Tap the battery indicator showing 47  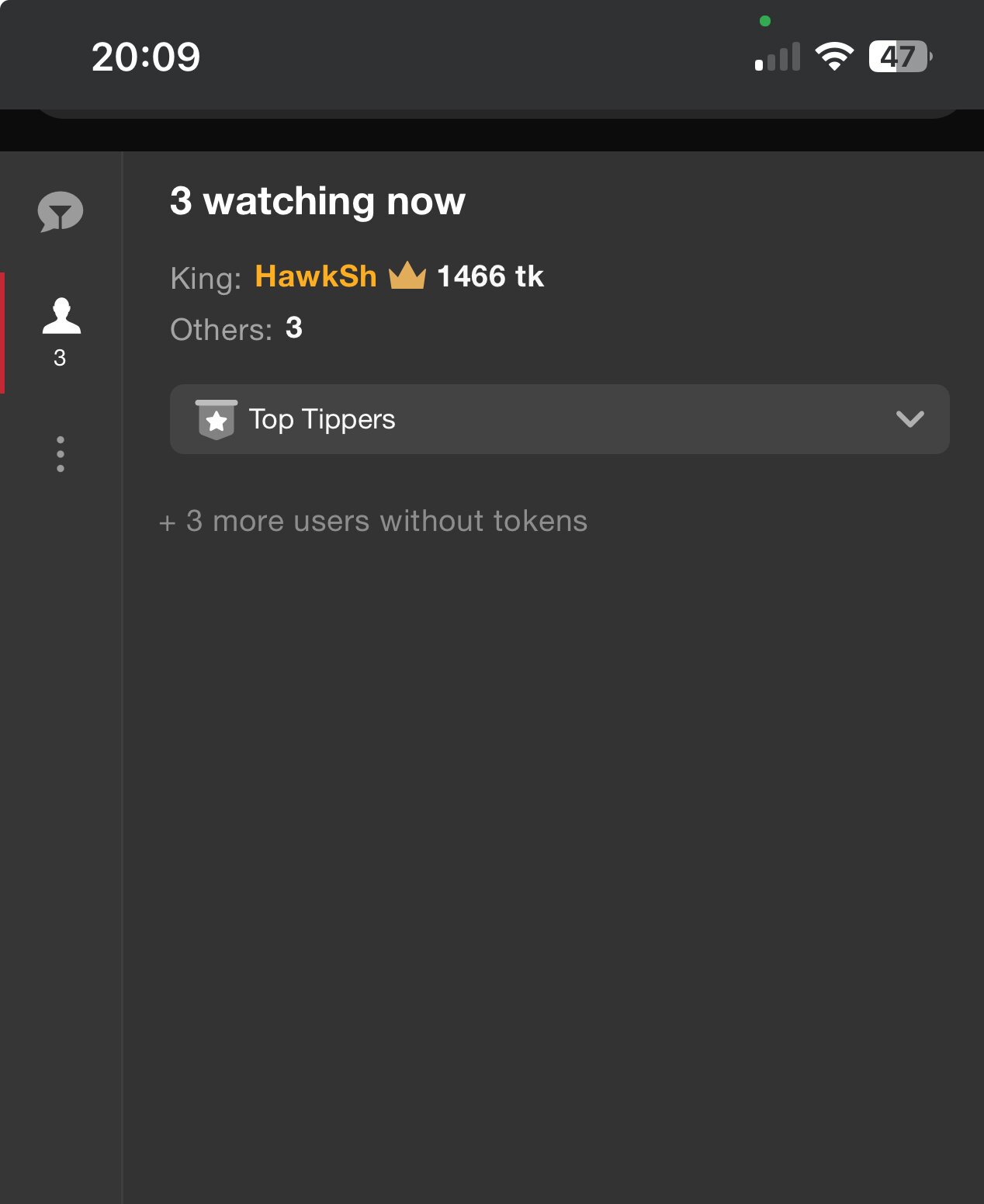[x=899, y=57]
